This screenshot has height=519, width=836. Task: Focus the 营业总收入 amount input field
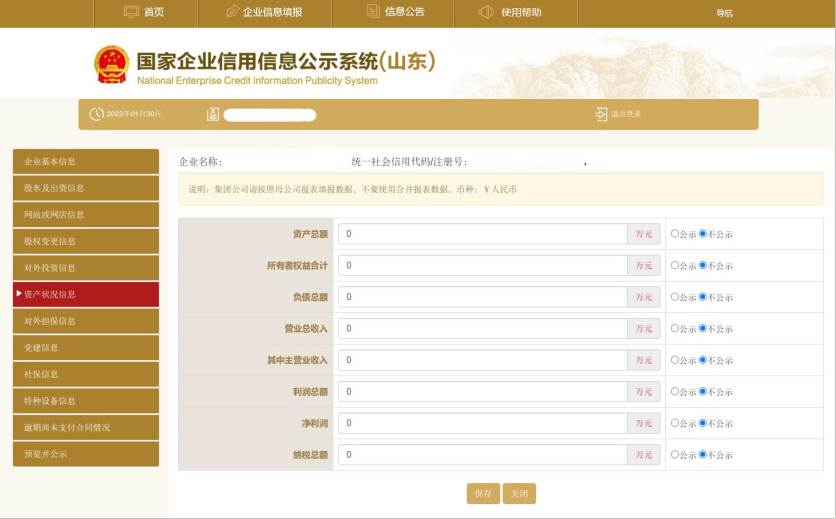coord(482,328)
